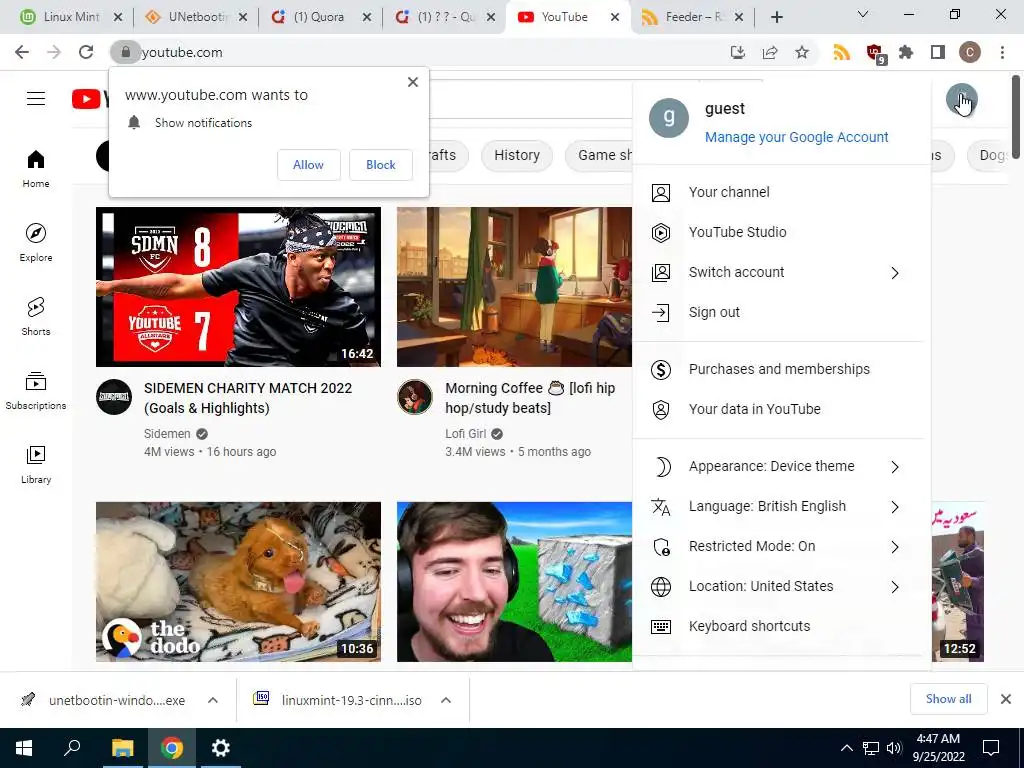Image resolution: width=1024 pixels, height=768 pixels.
Task: Open unetbootin download options chevron
Action: coord(213,700)
